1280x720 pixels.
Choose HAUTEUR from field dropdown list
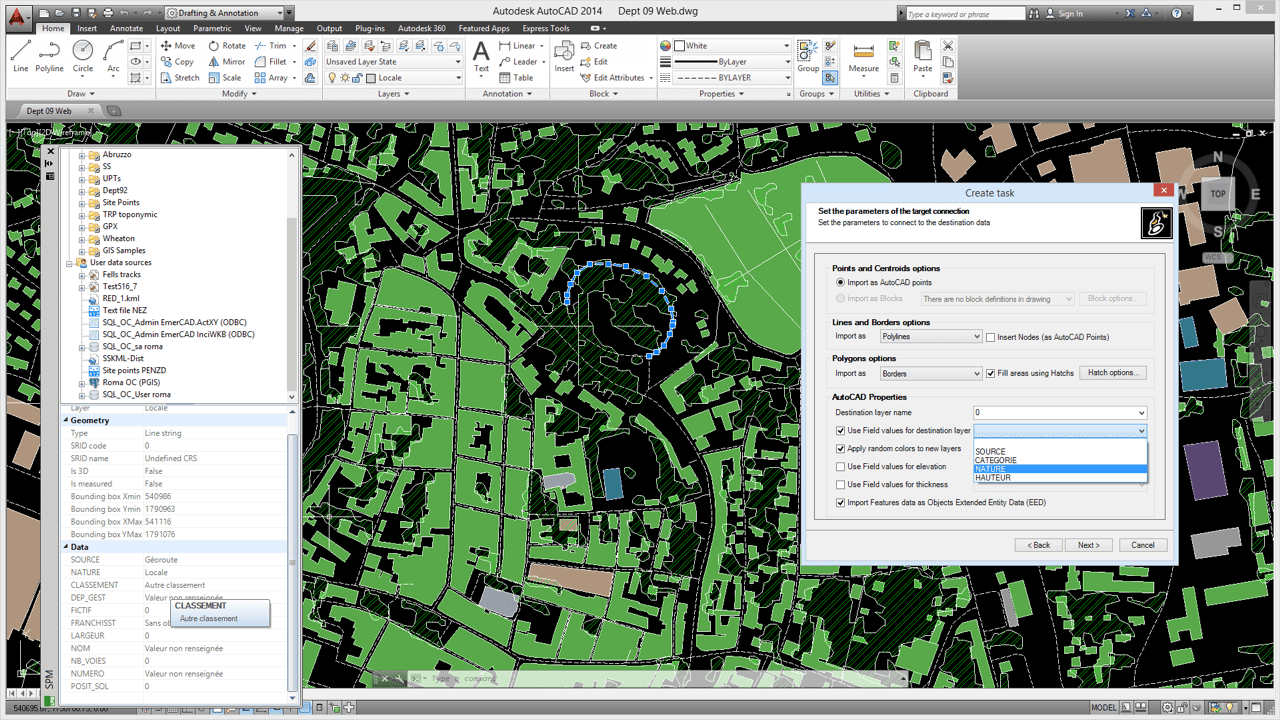[x=1060, y=478]
